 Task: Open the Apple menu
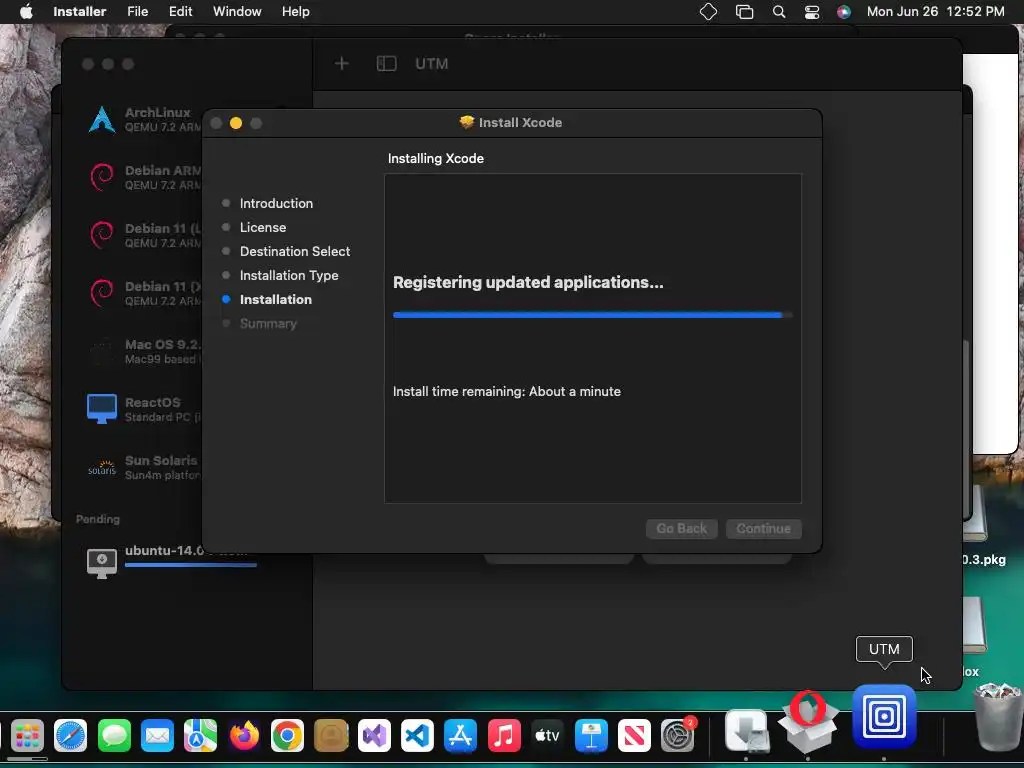click(x=26, y=11)
